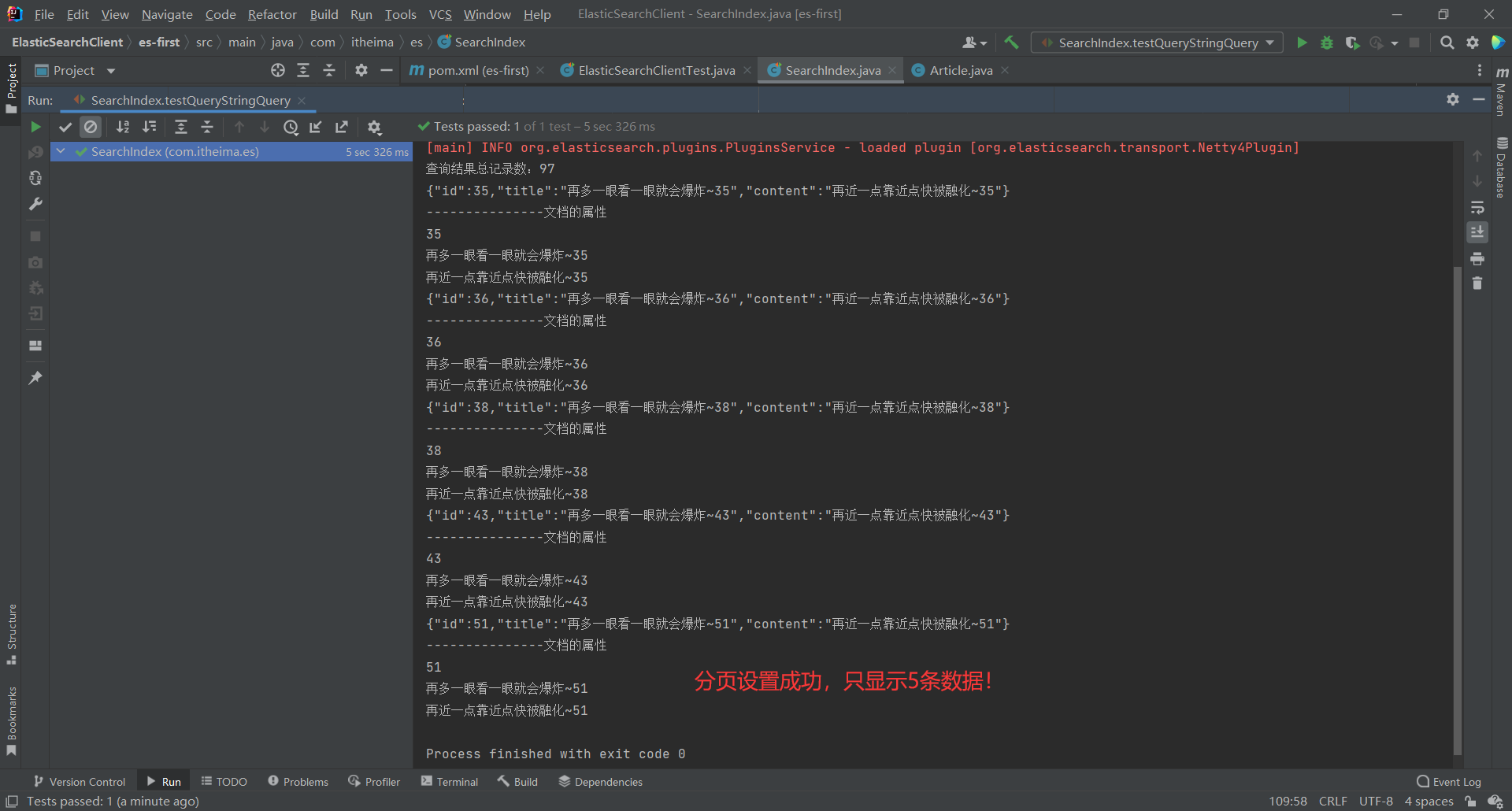This screenshot has width=1512, height=811.
Task: Change line separator CRLF in status bar
Action: (x=1332, y=802)
